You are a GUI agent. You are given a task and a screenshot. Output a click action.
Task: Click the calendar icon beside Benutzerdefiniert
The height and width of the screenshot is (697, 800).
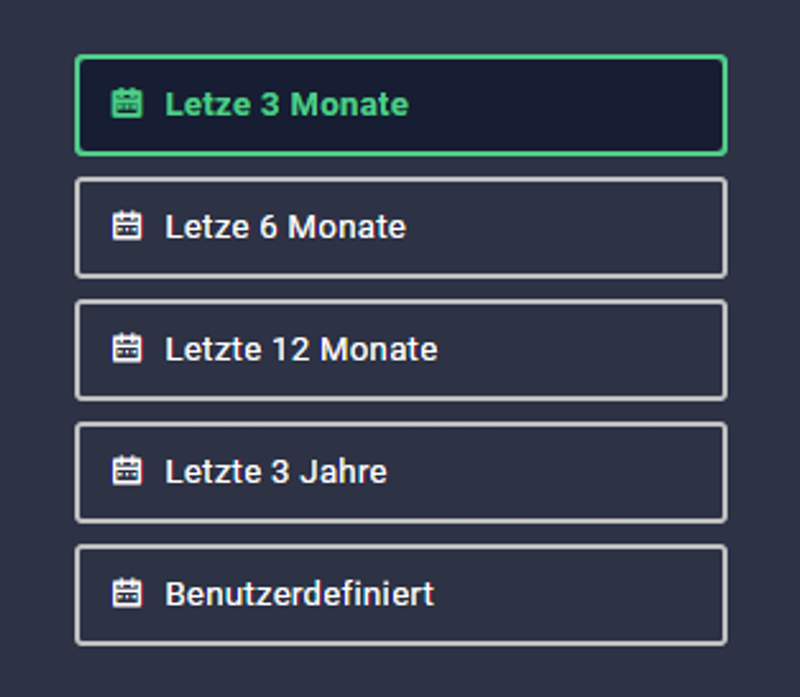[x=127, y=592]
